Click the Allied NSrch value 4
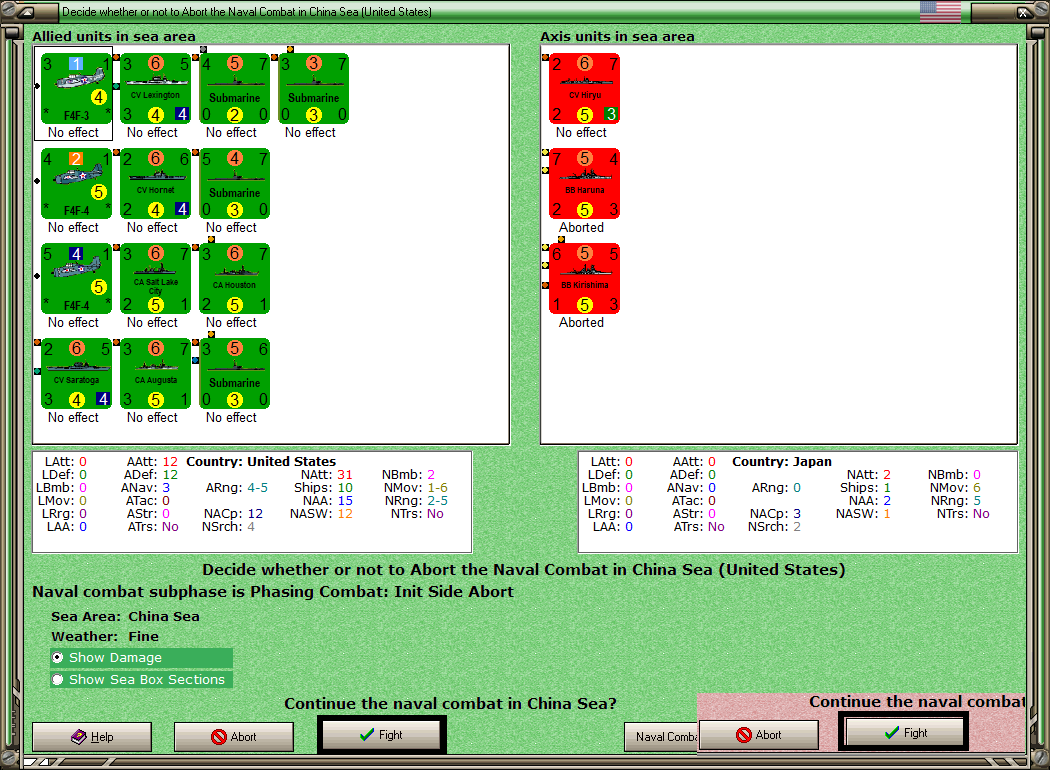This screenshot has width=1050, height=770. pos(251,527)
